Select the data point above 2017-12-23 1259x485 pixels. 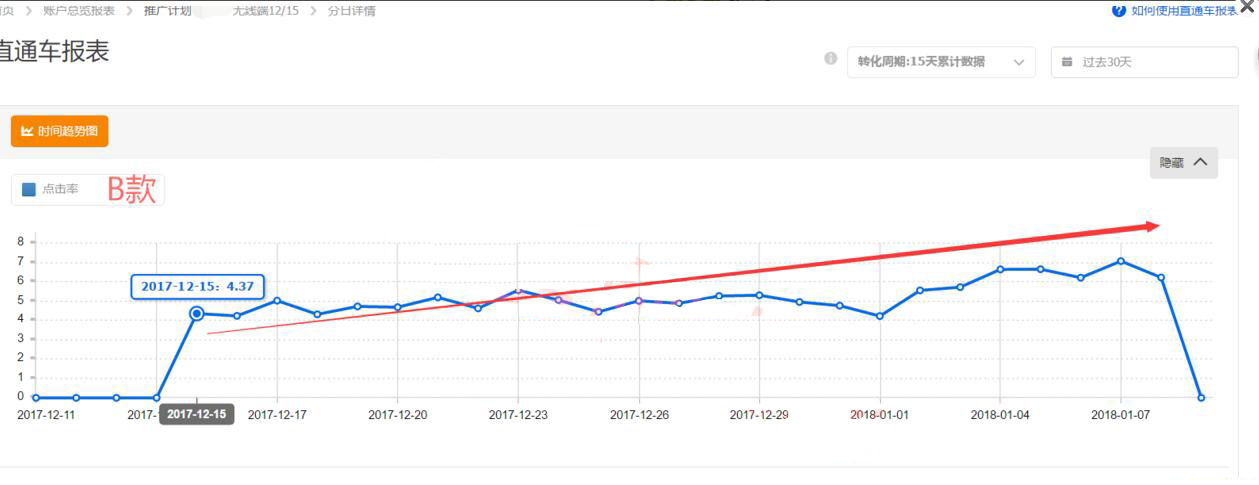pos(518,291)
